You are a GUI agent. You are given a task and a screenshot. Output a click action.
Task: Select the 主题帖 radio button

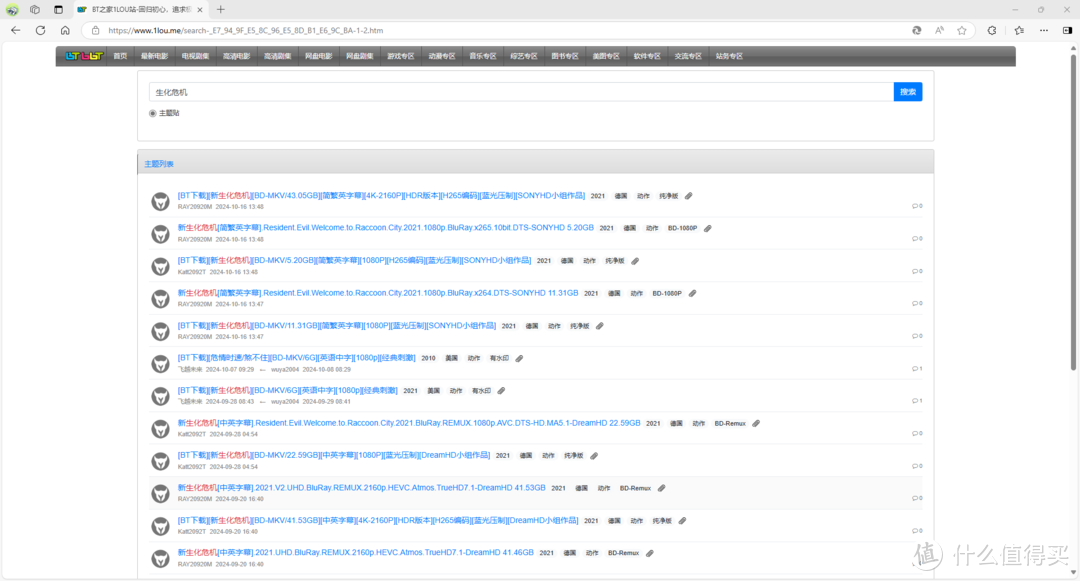(x=153, y=113)
